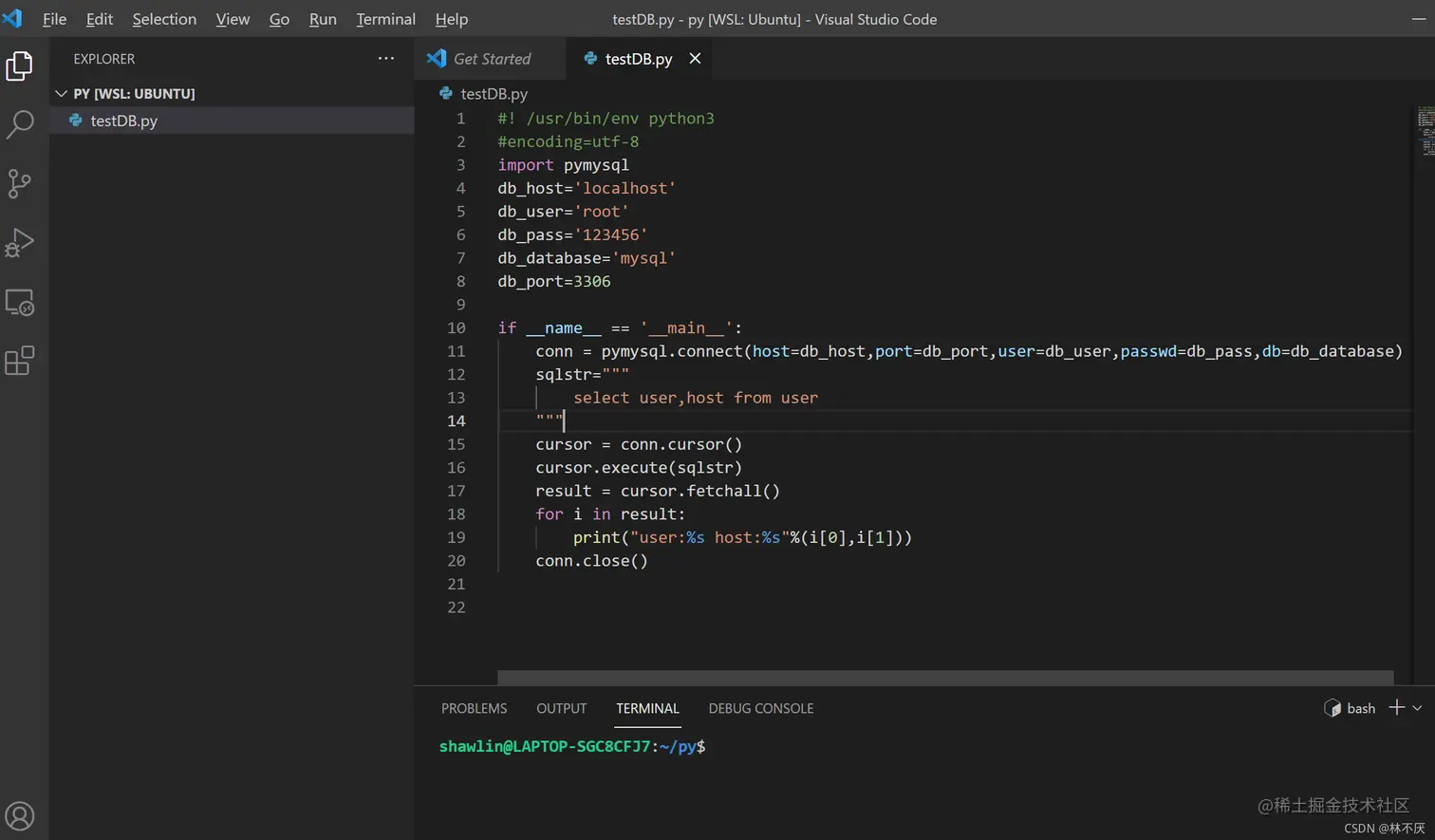Image resolution: width=1435 pixels, height=840 pixels.
Task: Open the Search view icon
Action: pyautogui.click(x=19, y=124)
